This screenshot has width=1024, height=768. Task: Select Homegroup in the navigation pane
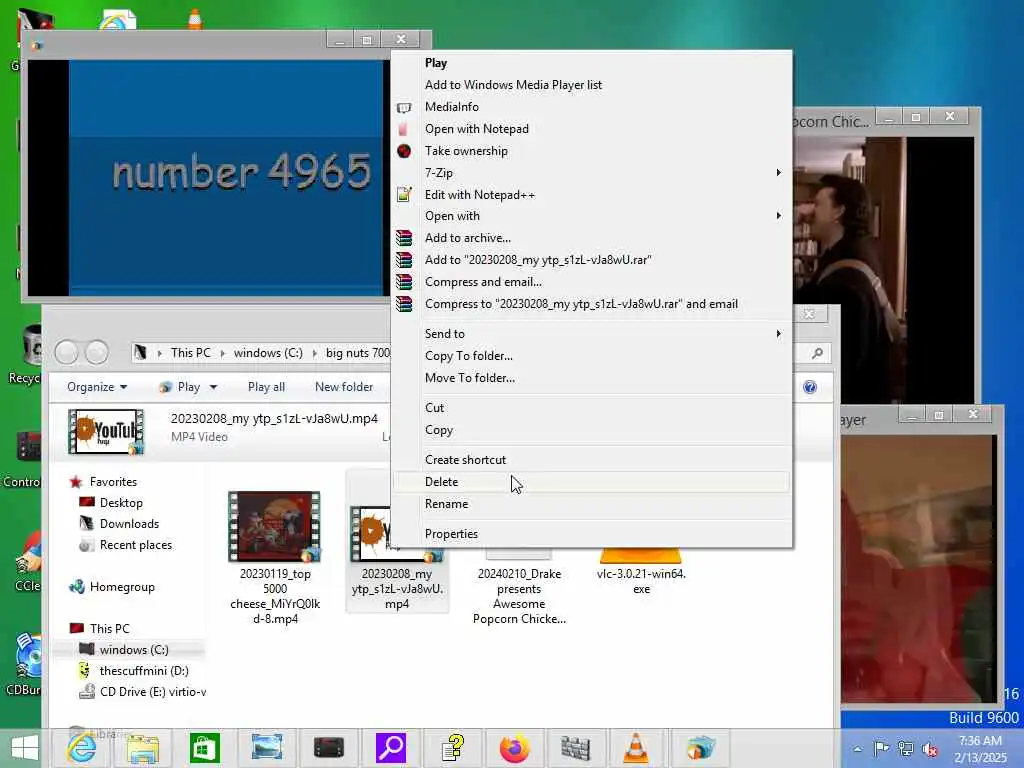tap(122, 587)
